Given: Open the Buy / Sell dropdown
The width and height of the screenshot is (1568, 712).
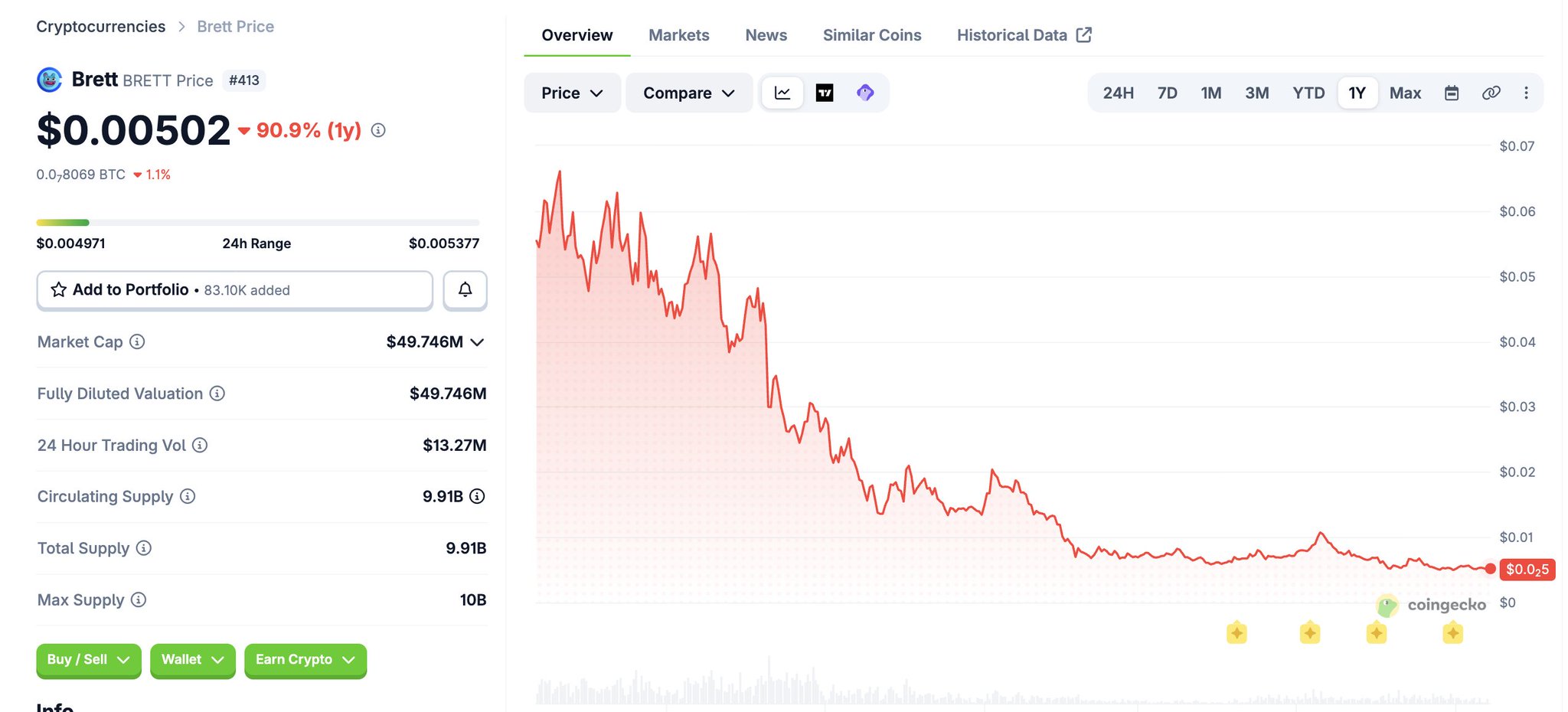Looking at the screenshot, I should tap(89, 660).
